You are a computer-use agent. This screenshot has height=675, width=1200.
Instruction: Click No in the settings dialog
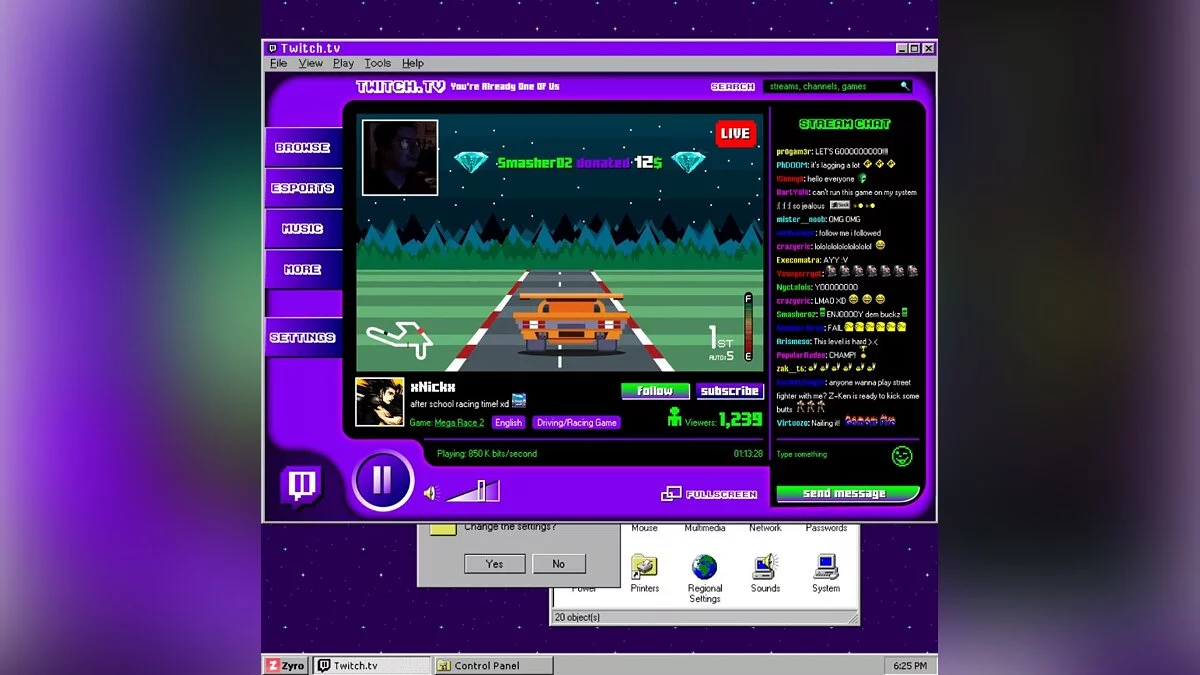[558, 564]
